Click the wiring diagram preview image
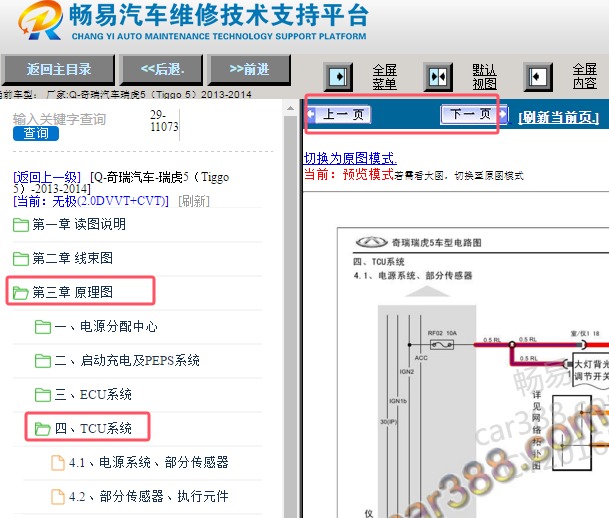Image resolution: width=609 pixels, height=518 pixels. click(x=473, y=373)
